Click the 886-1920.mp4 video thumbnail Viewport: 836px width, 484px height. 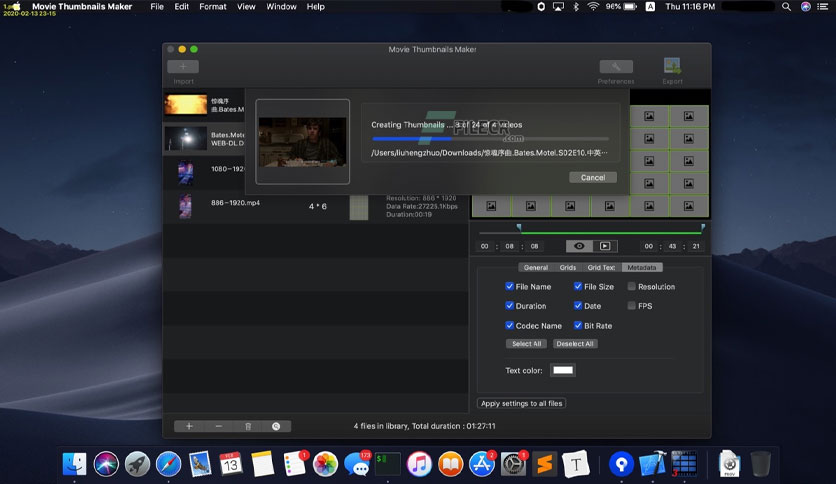tap(185, 206)
